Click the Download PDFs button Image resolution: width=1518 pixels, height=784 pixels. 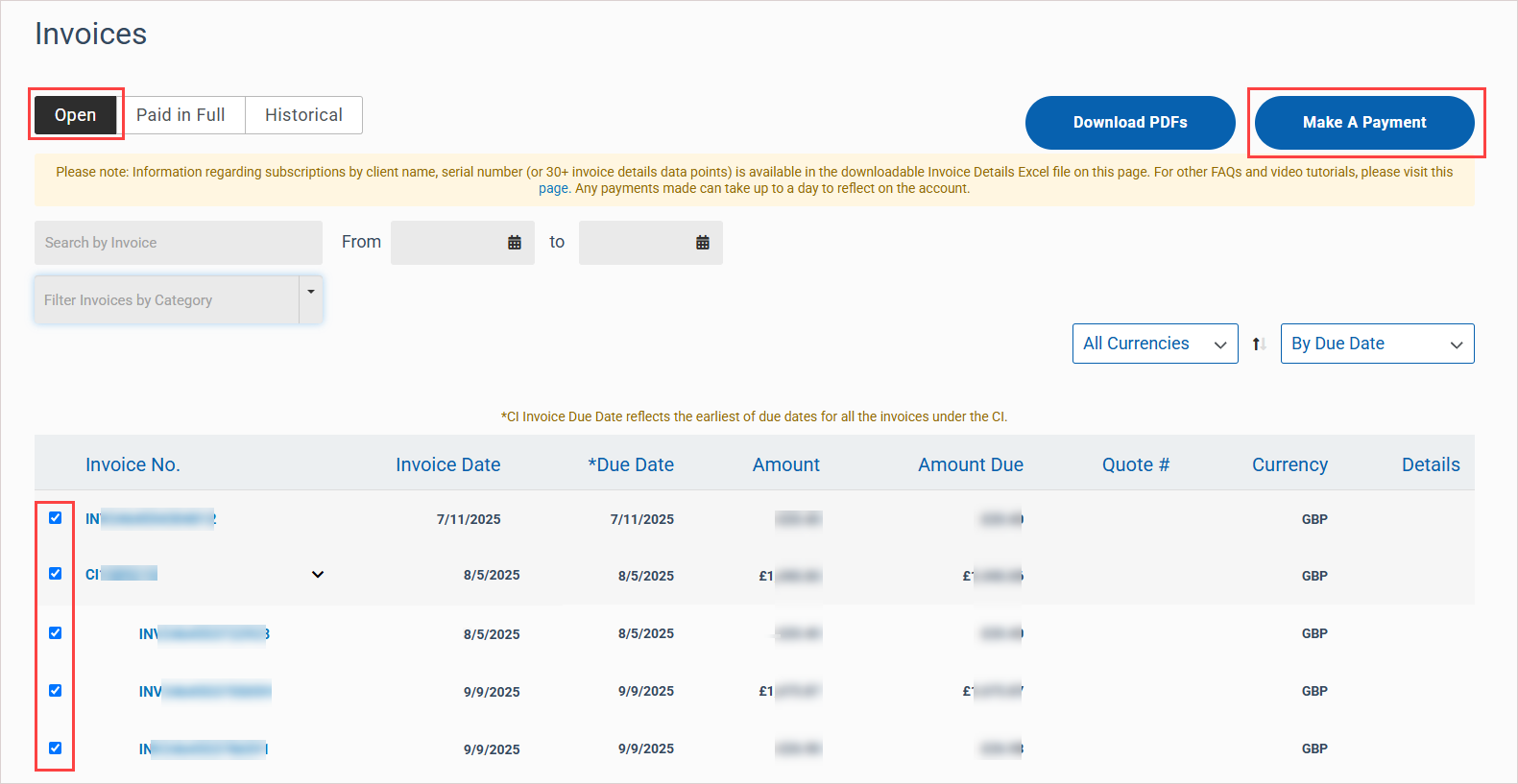click(x=1129, y=123)
